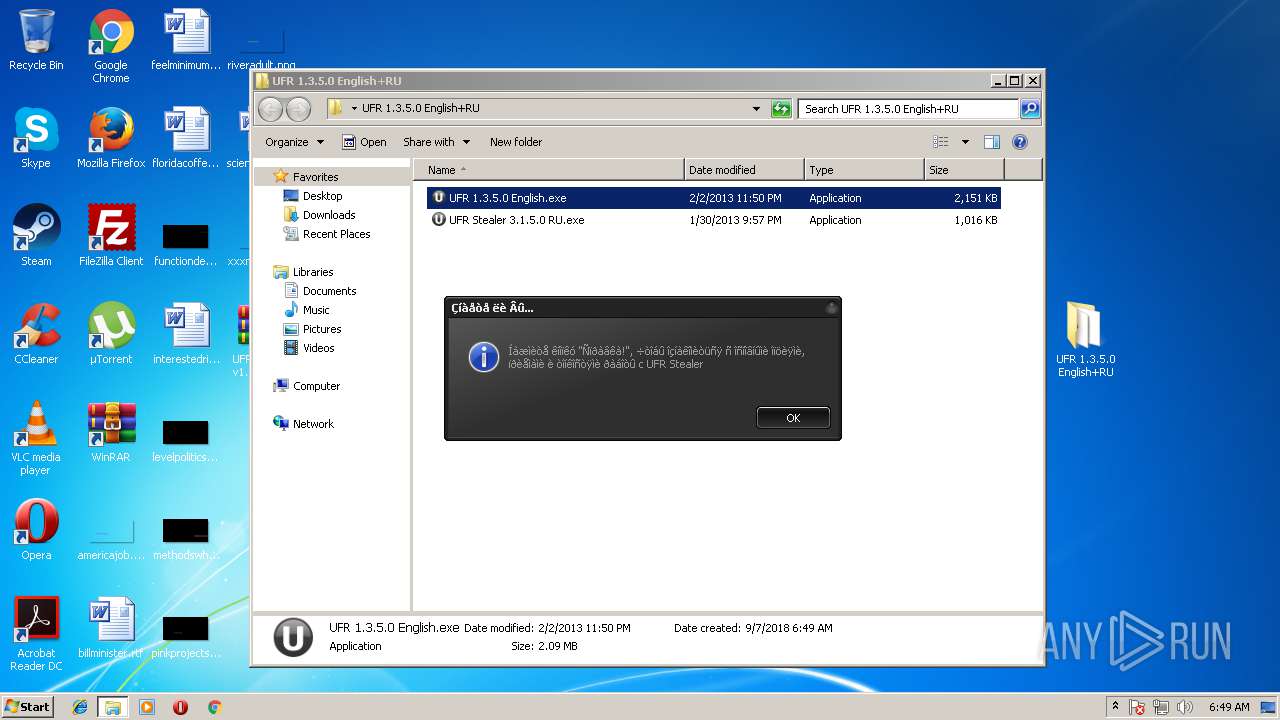Viewport: 1280px width, 720px height.
Task: Click the Steam desktop icon
Action: click(x=36, y=236)
